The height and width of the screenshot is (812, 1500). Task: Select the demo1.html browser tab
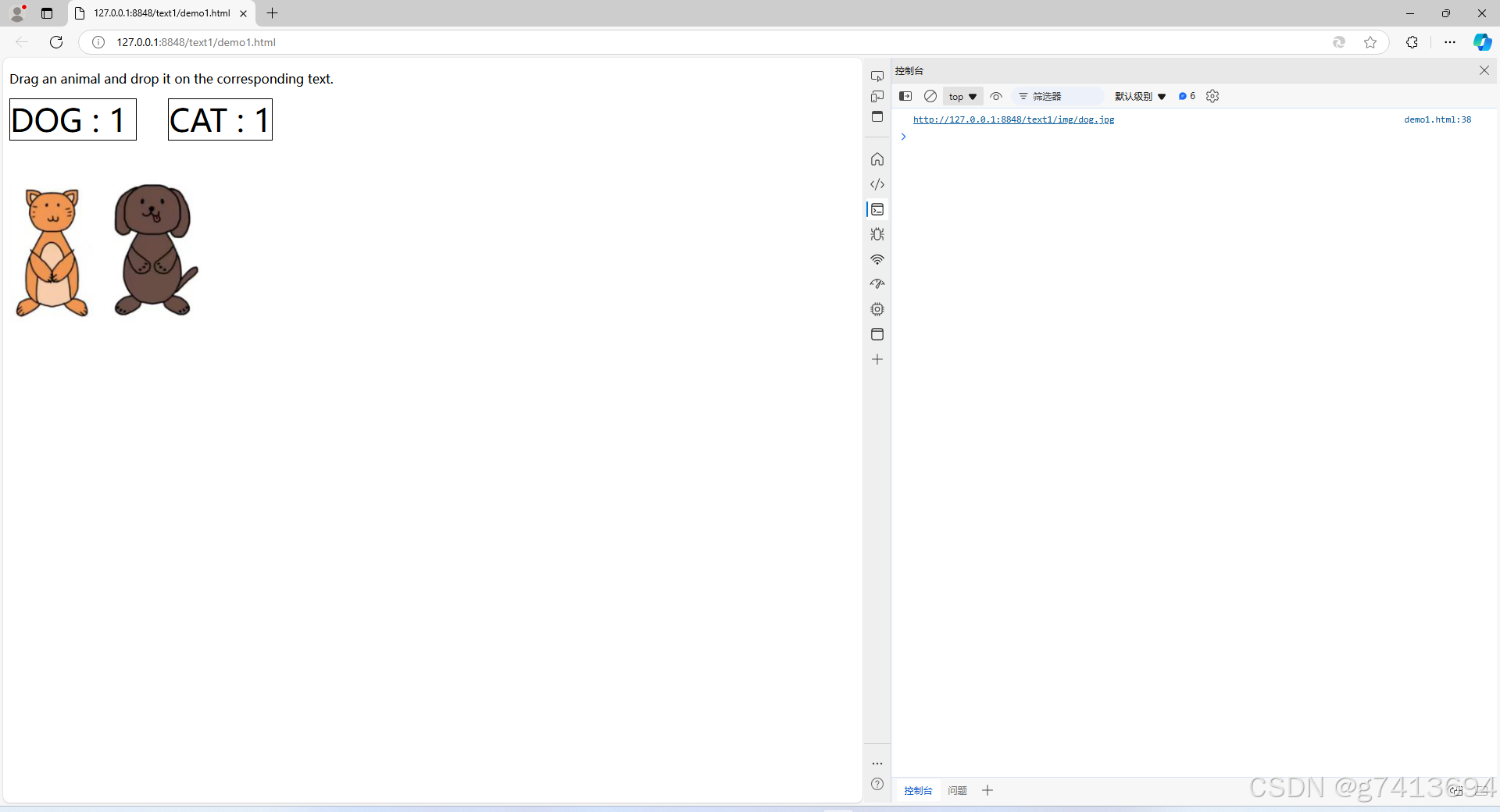(162, 13)
